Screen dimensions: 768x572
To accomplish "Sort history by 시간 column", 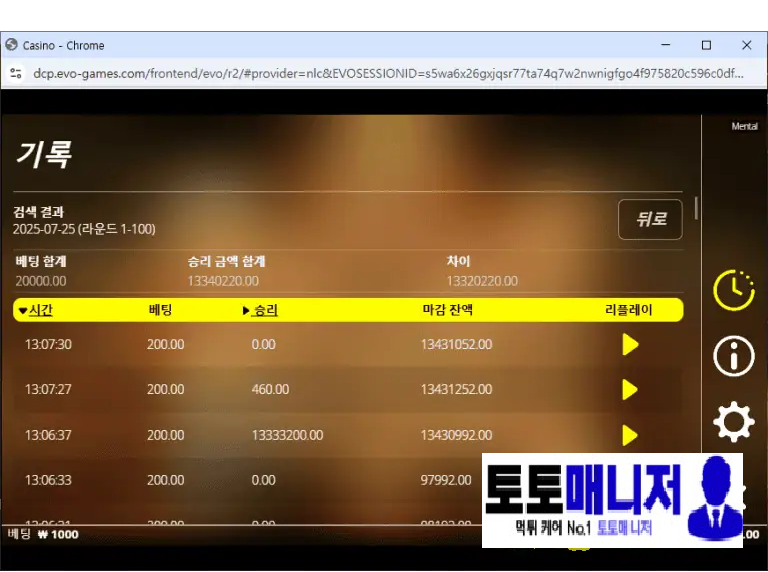I will (x=36, y=310).
